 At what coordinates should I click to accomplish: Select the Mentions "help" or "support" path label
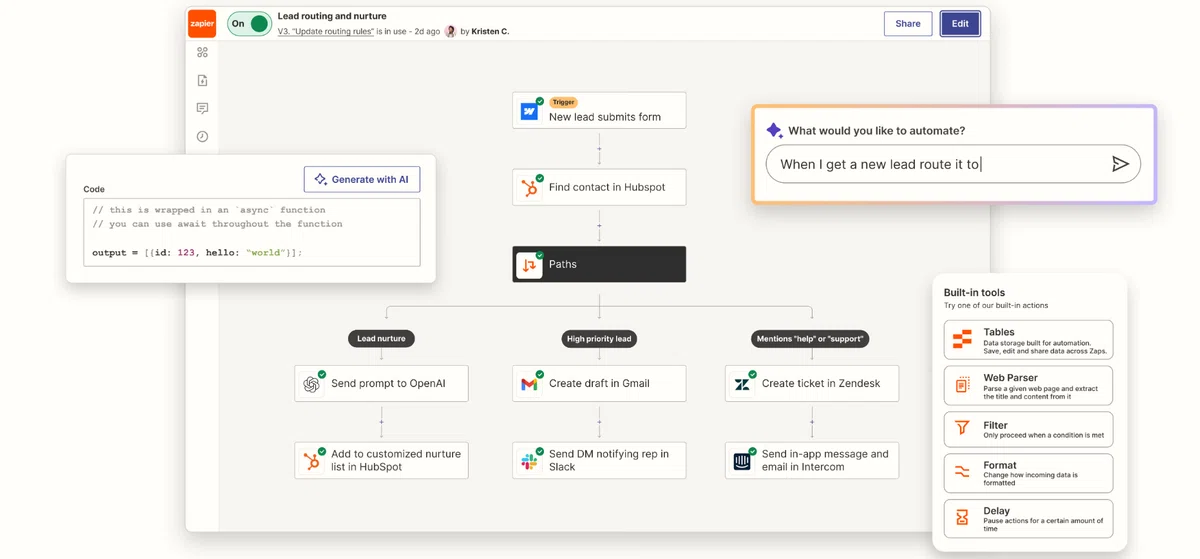[811, 338]
